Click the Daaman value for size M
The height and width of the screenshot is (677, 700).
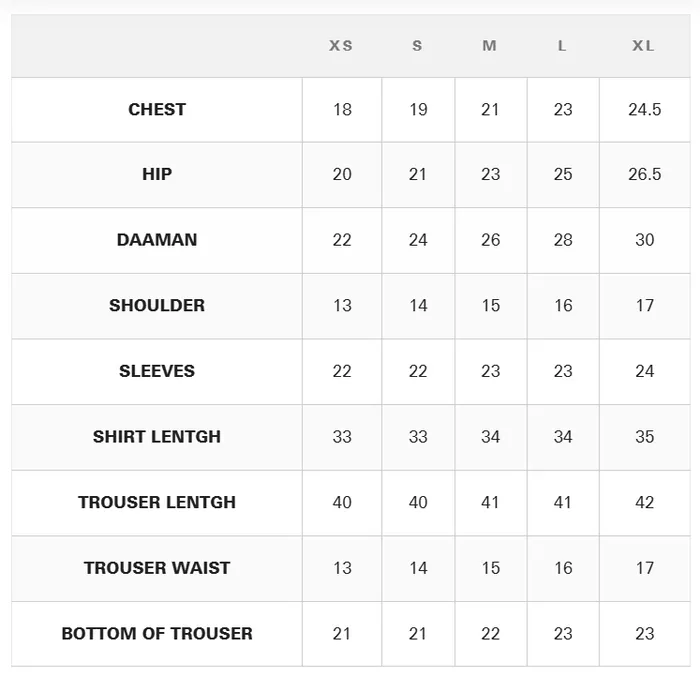(490, 240)
